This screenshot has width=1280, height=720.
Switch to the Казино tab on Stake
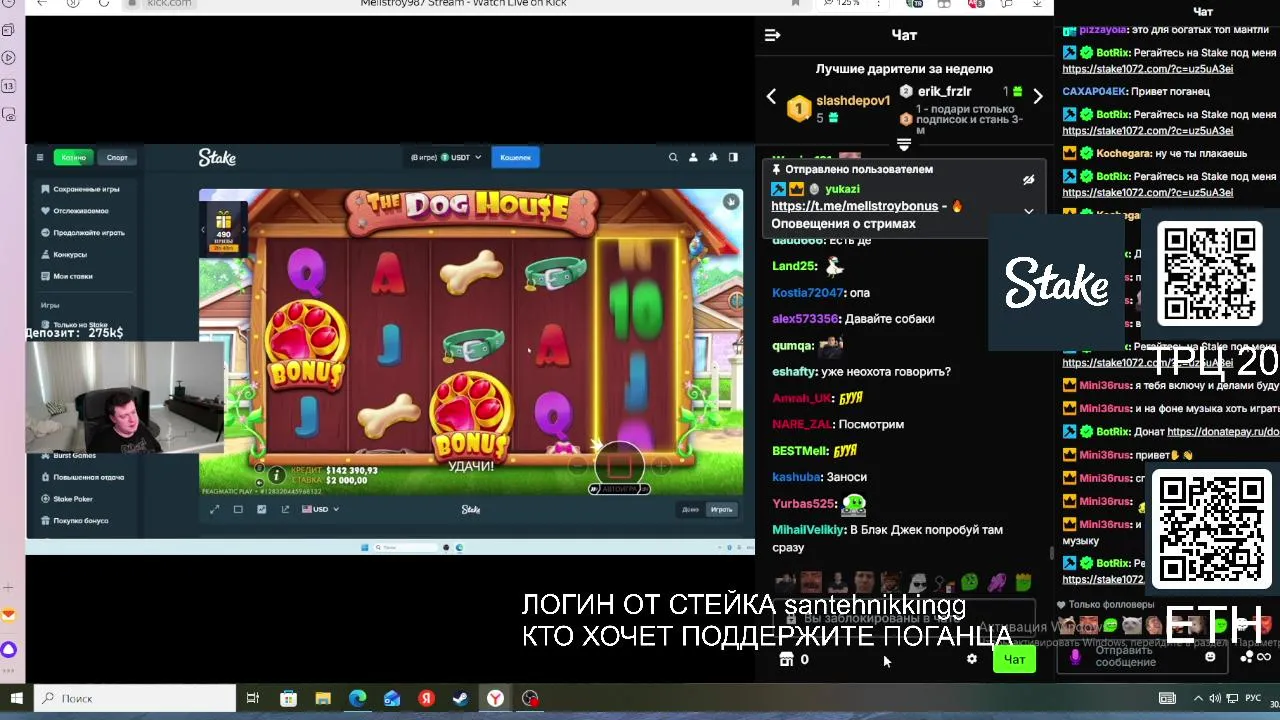(73, 157)
